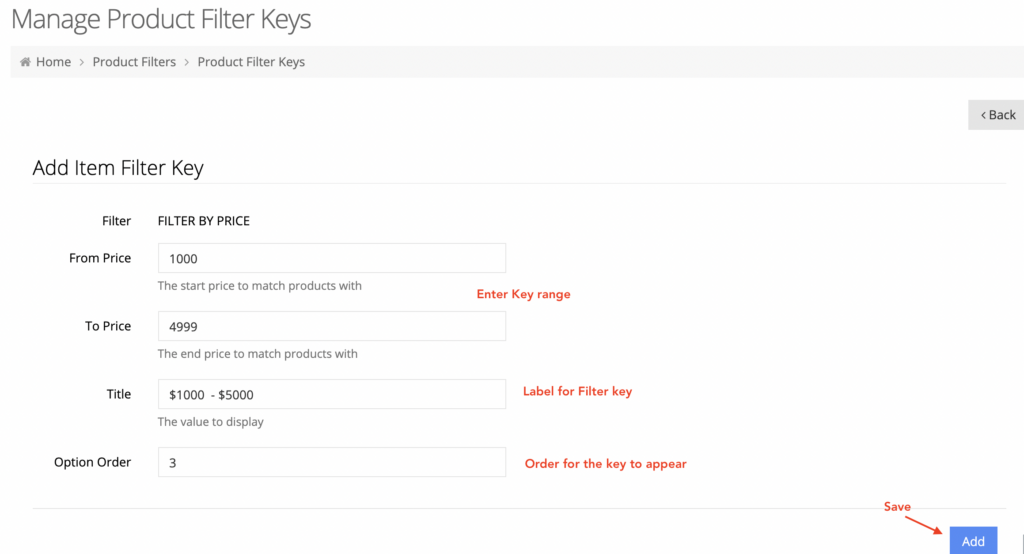Click the To Price label
The width and height of the screenshot is (1024, 554).
[x=108, y=326]
